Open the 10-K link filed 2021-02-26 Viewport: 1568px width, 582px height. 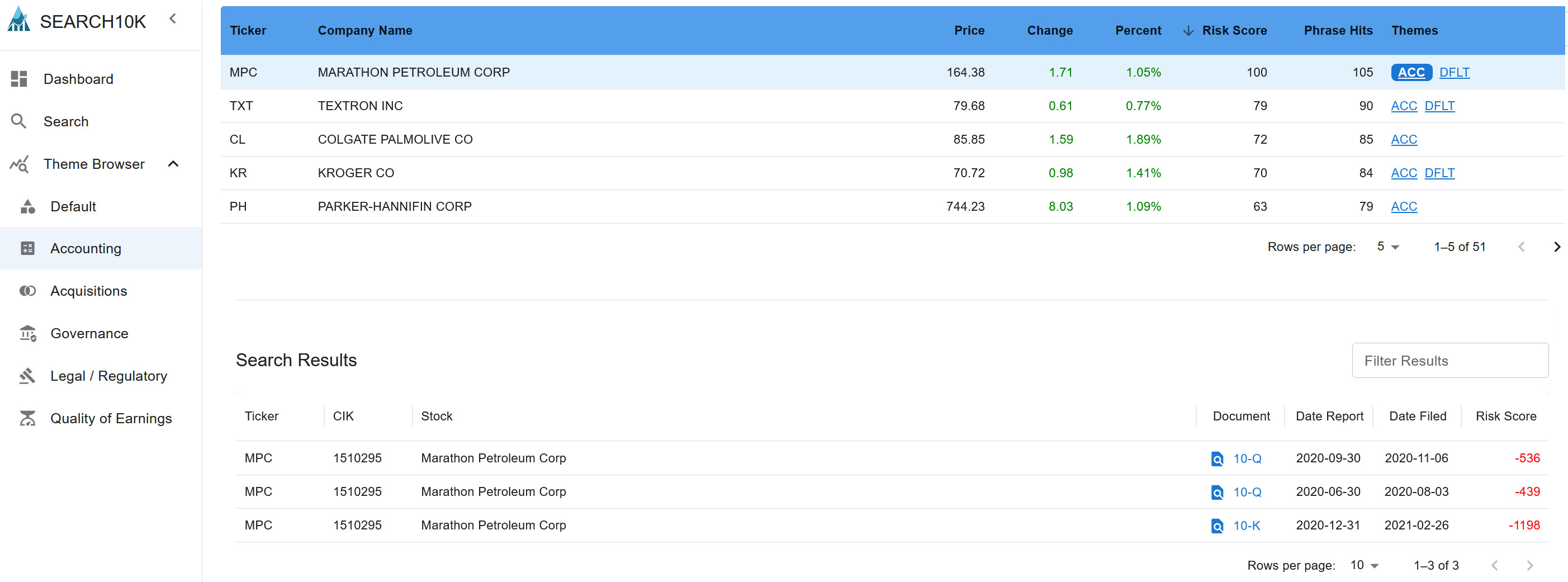(x=1246, y=526)
